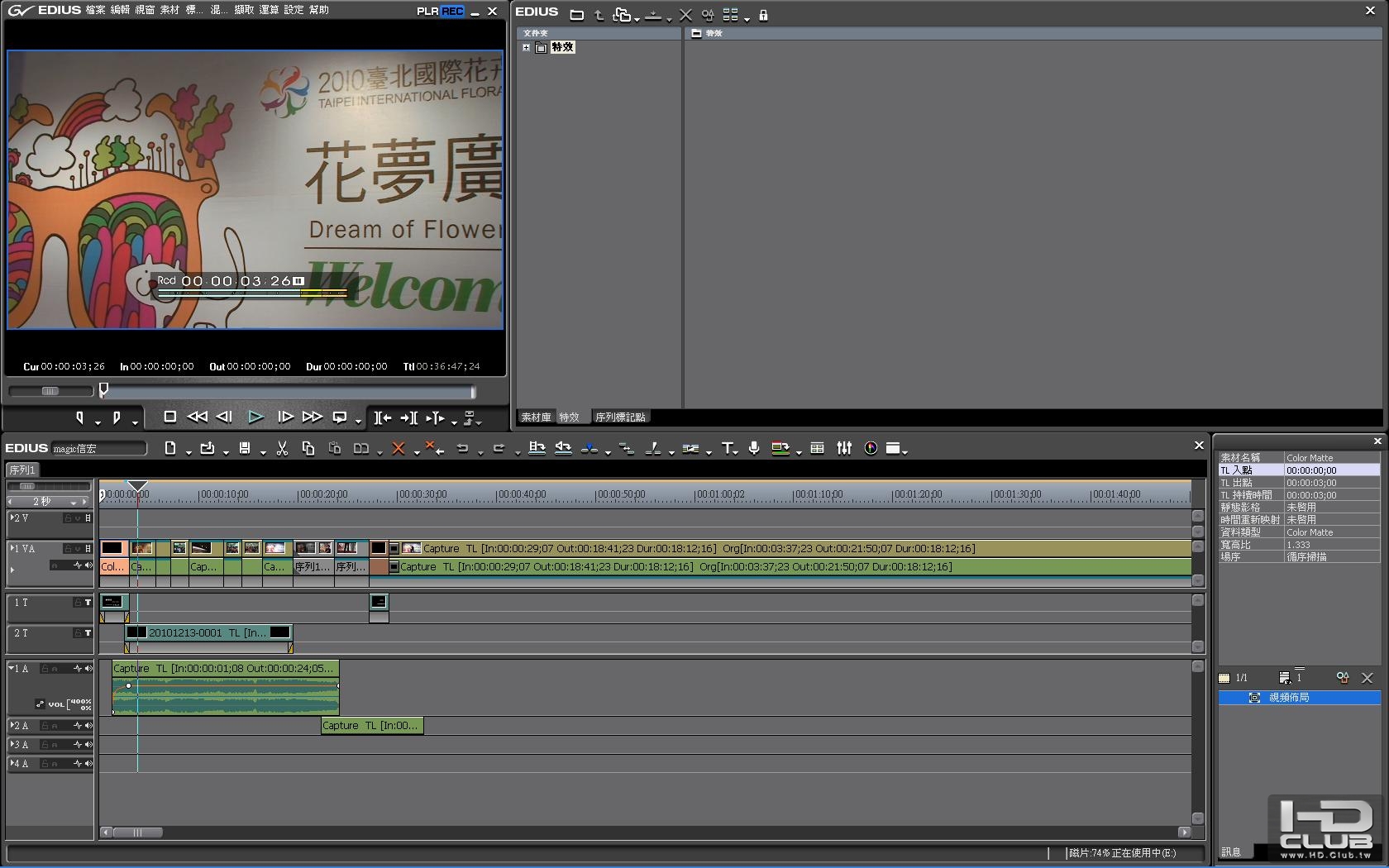Click the Delete red X icon

coord(398,448)
